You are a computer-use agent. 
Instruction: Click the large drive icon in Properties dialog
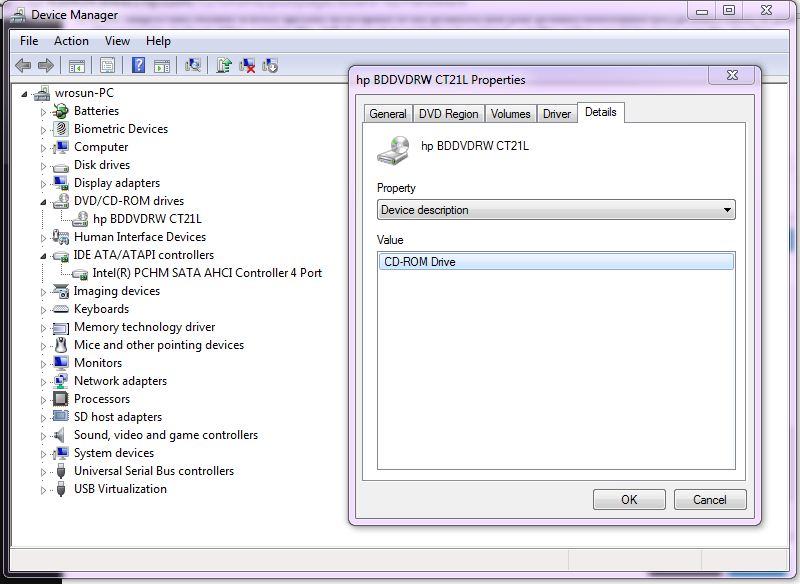point(394,150)
